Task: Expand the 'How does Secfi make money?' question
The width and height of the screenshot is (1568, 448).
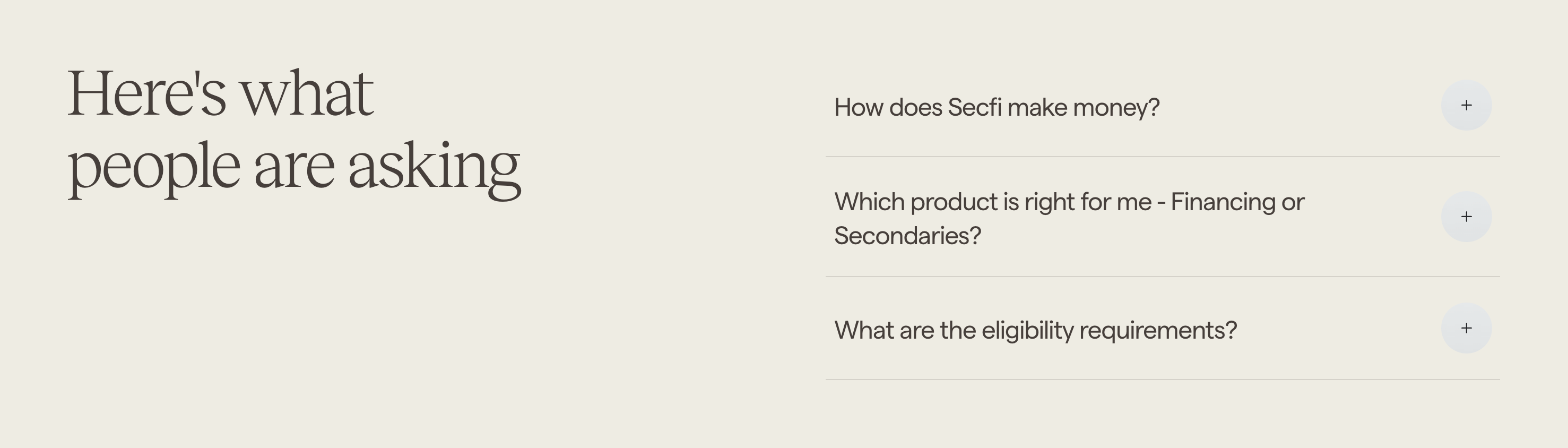Action: pos(1466,105)
